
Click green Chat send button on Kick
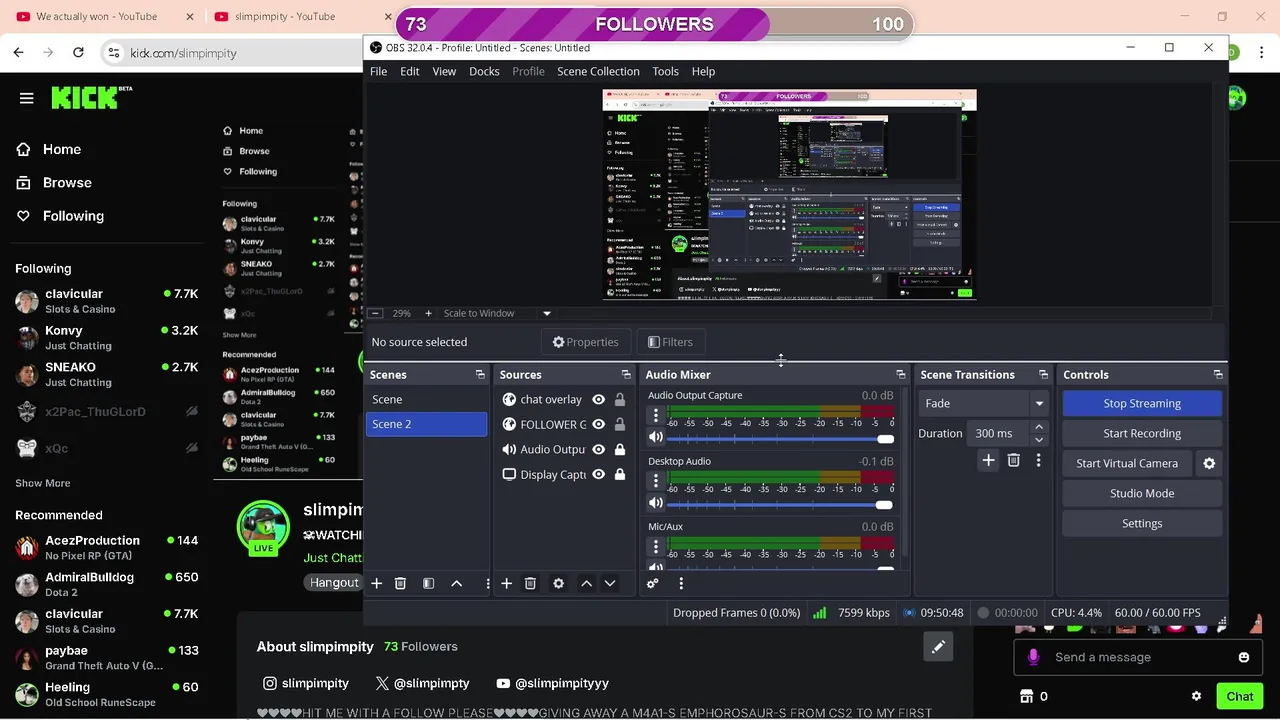(x=1239, y=696)
